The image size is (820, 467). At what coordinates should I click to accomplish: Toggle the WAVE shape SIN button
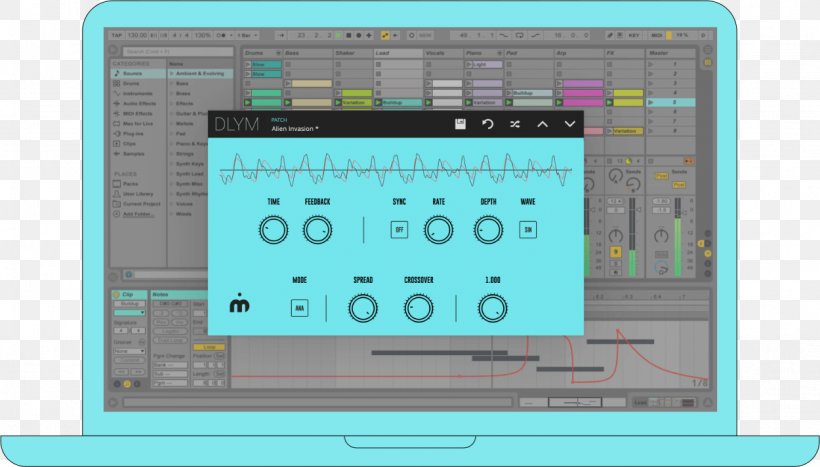(x=527, y=230)
